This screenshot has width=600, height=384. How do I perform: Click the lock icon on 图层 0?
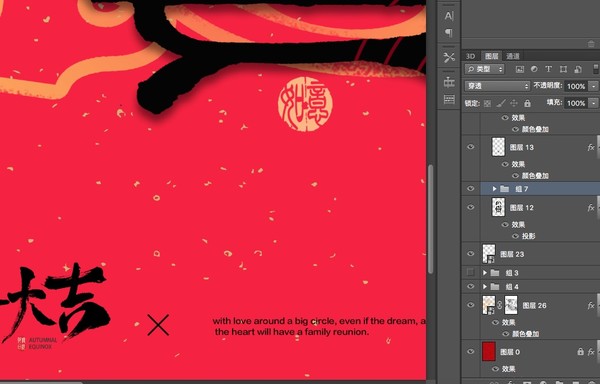[x=580, y=351]
